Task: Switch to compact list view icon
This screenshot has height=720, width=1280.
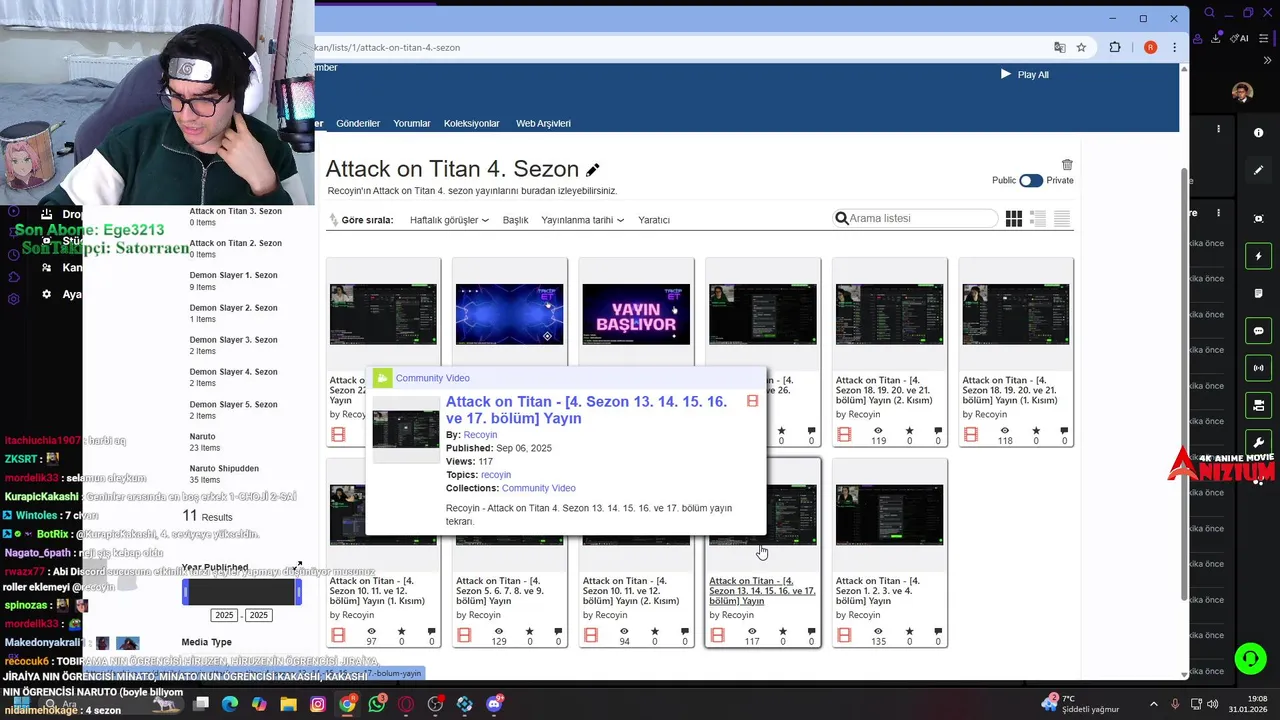Action: [1062, 219]
